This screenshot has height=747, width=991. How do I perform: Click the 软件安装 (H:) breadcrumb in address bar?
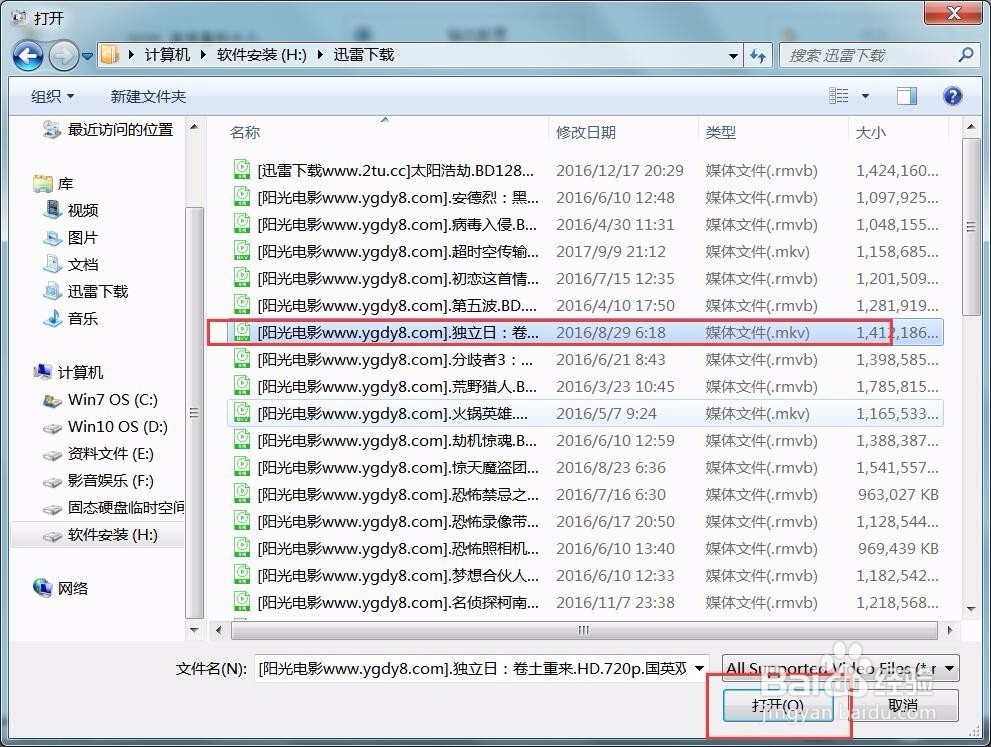pos(261,55)
